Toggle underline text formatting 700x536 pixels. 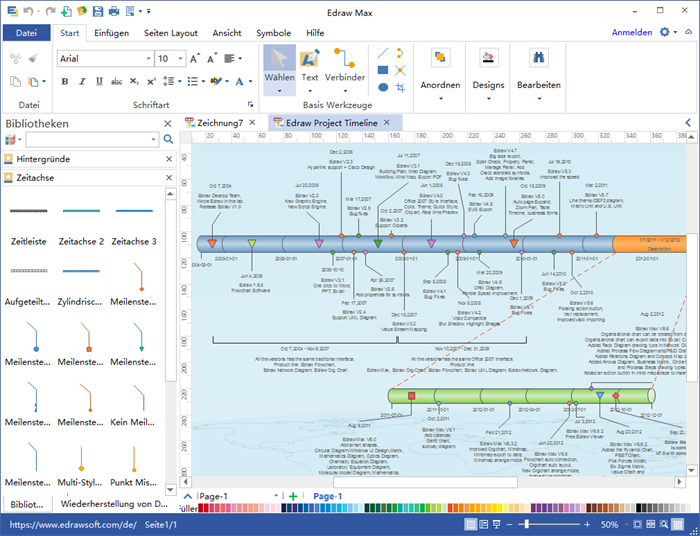coord(98,81)
